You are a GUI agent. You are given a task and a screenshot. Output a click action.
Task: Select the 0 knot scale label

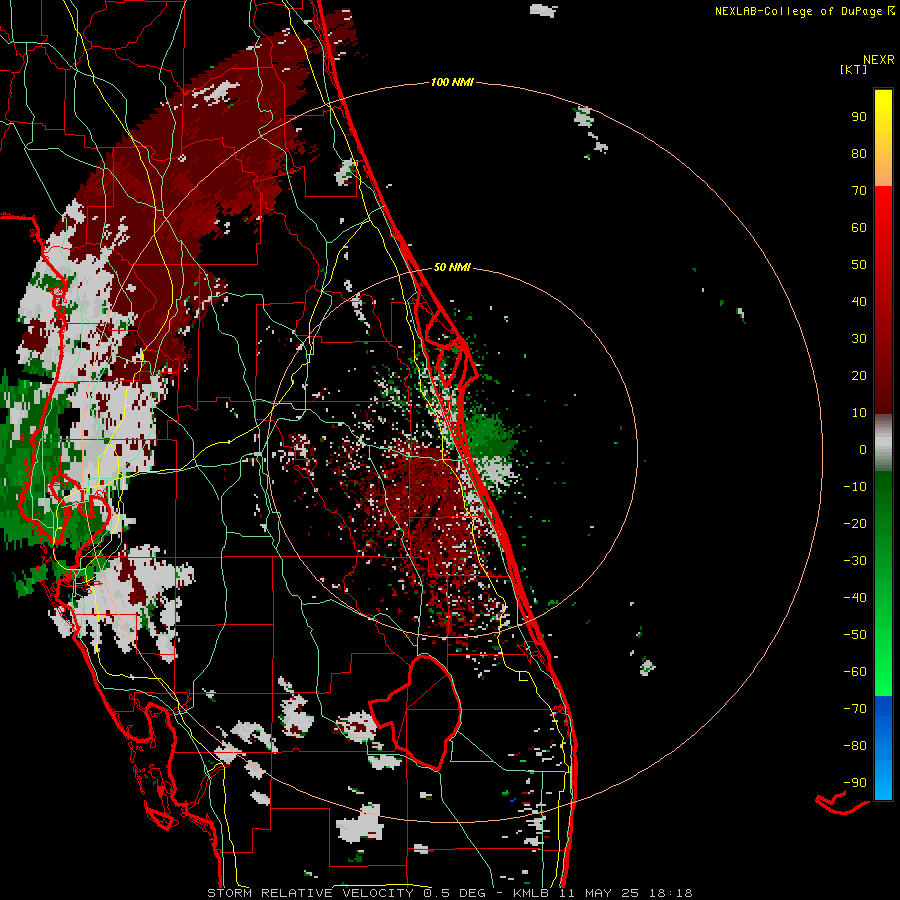[x=863, y=450]
